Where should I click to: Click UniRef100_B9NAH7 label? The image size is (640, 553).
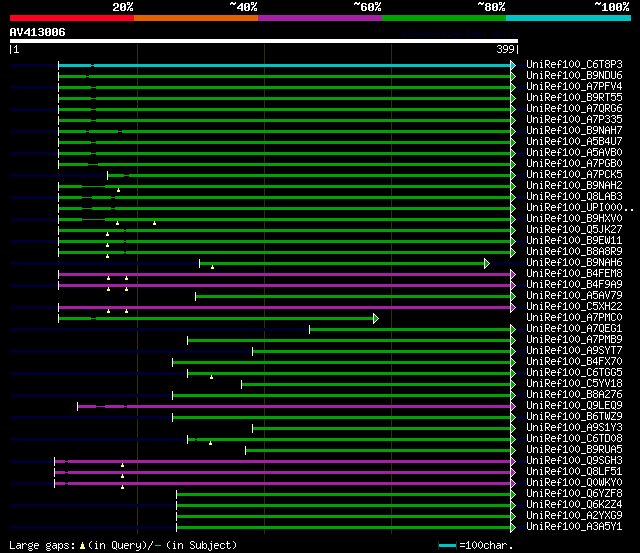574,131
